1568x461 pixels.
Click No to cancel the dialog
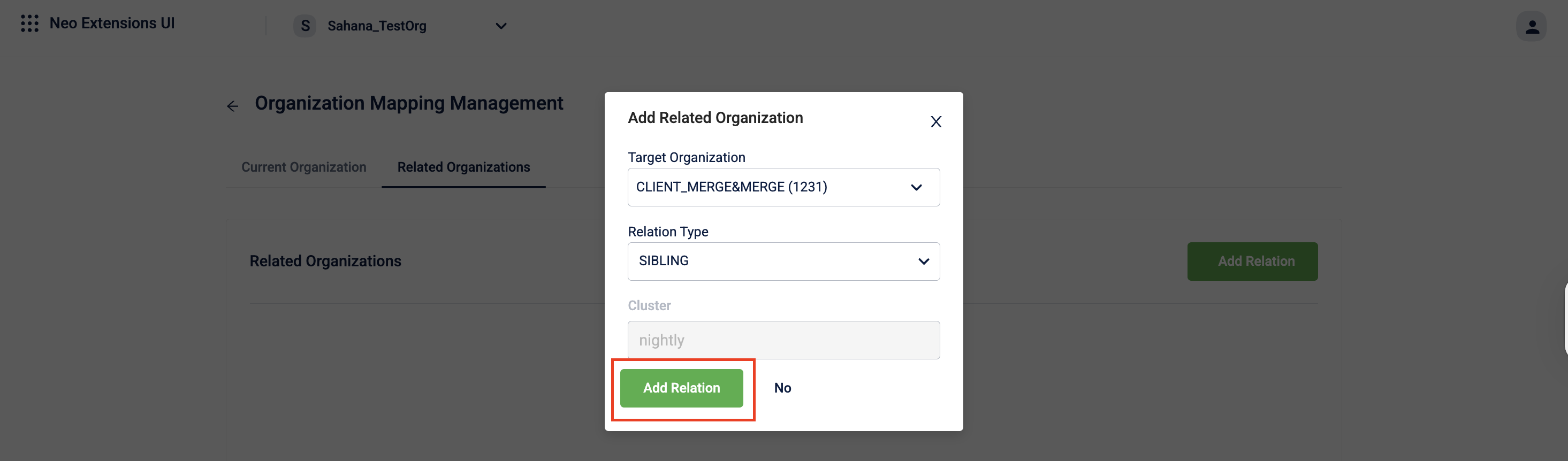[x=782, y=388]
